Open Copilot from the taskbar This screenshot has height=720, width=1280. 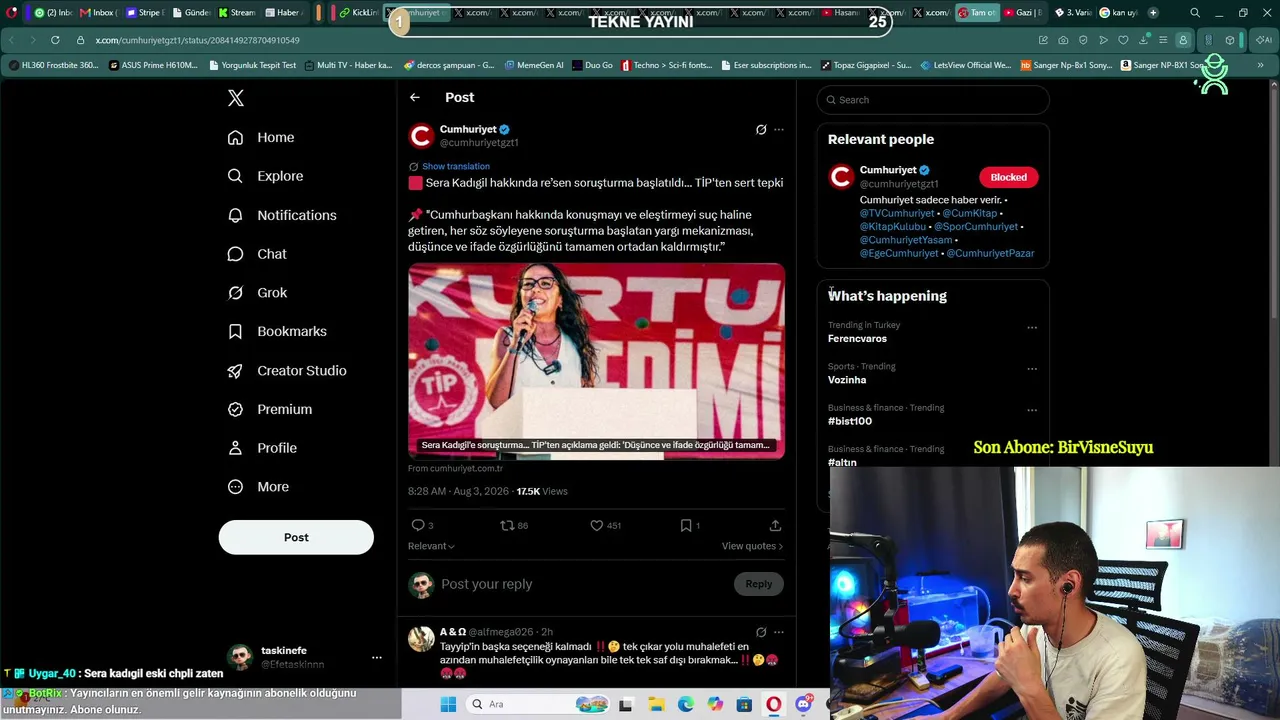pyautogui.click(x=715, y=704)
